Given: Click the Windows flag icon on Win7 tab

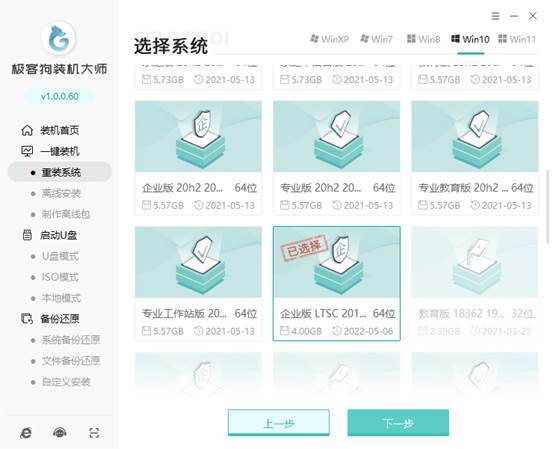Looking at the screenshot, I should point(364,39).
